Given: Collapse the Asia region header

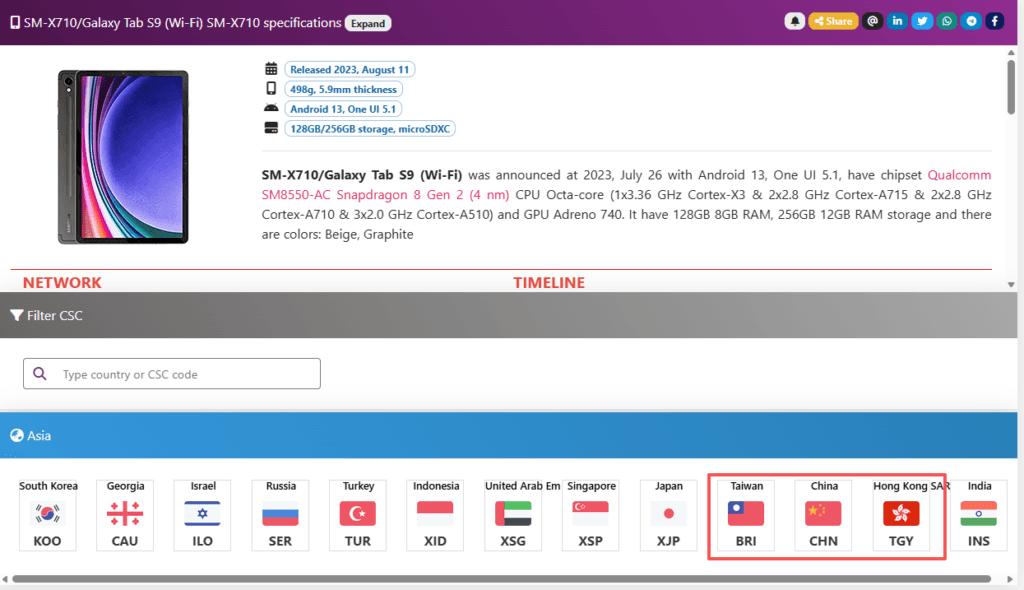Looking at the screenshot, I should (x=509, y=435).
